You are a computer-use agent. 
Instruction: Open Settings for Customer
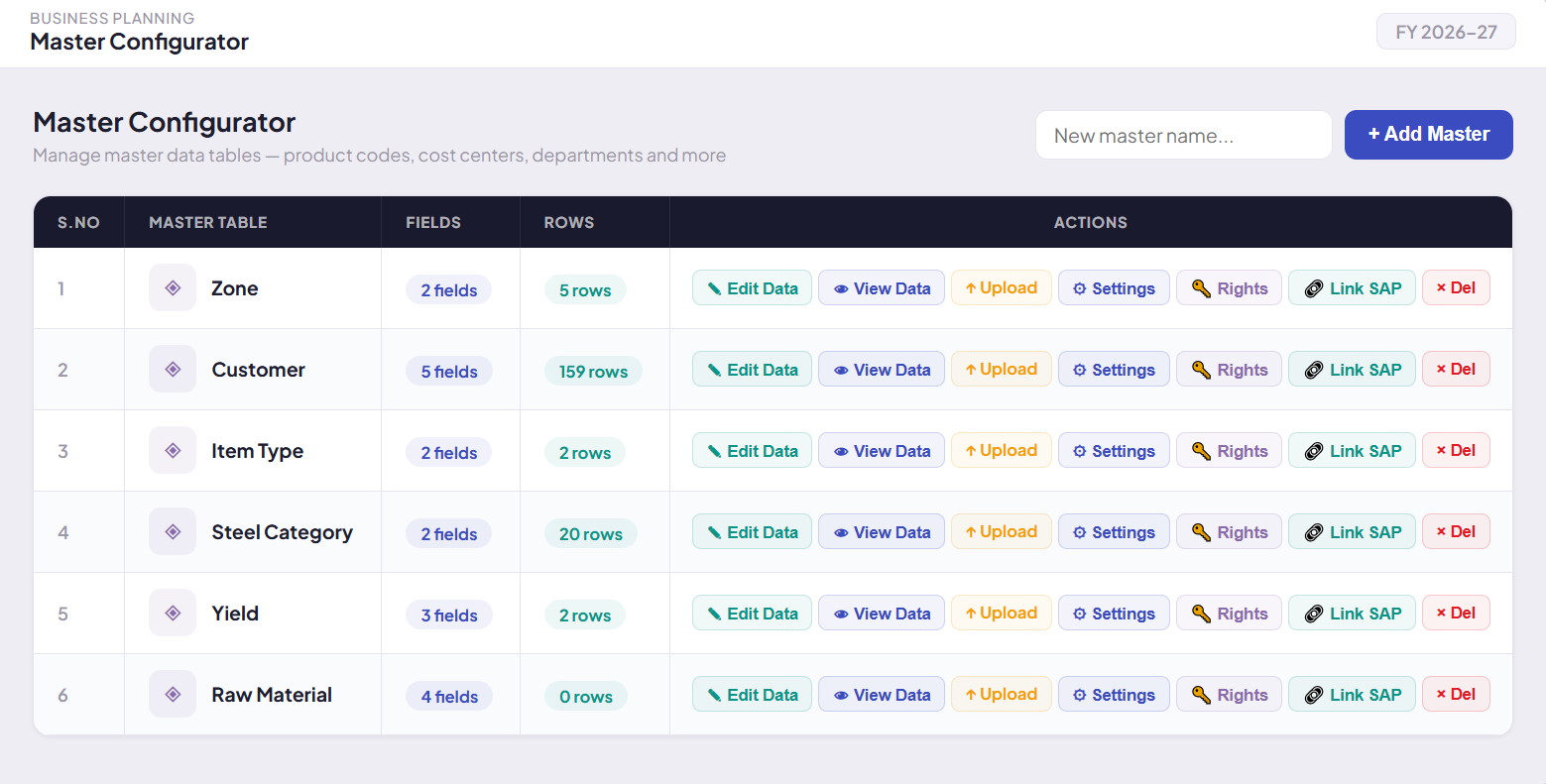pyautogui.click(x=1114, y=370)
